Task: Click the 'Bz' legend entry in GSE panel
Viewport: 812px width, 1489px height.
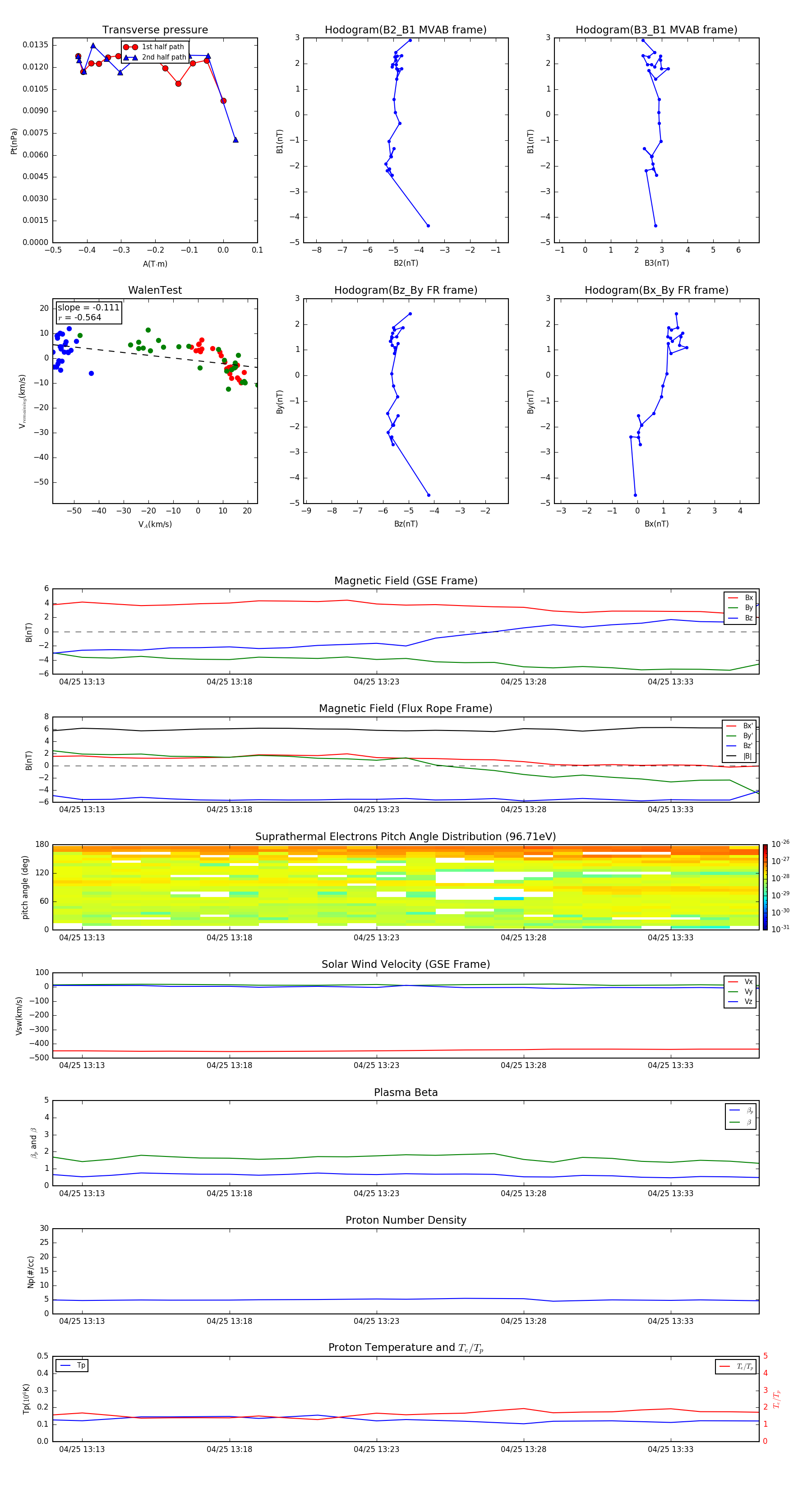Action: (741, 618)
